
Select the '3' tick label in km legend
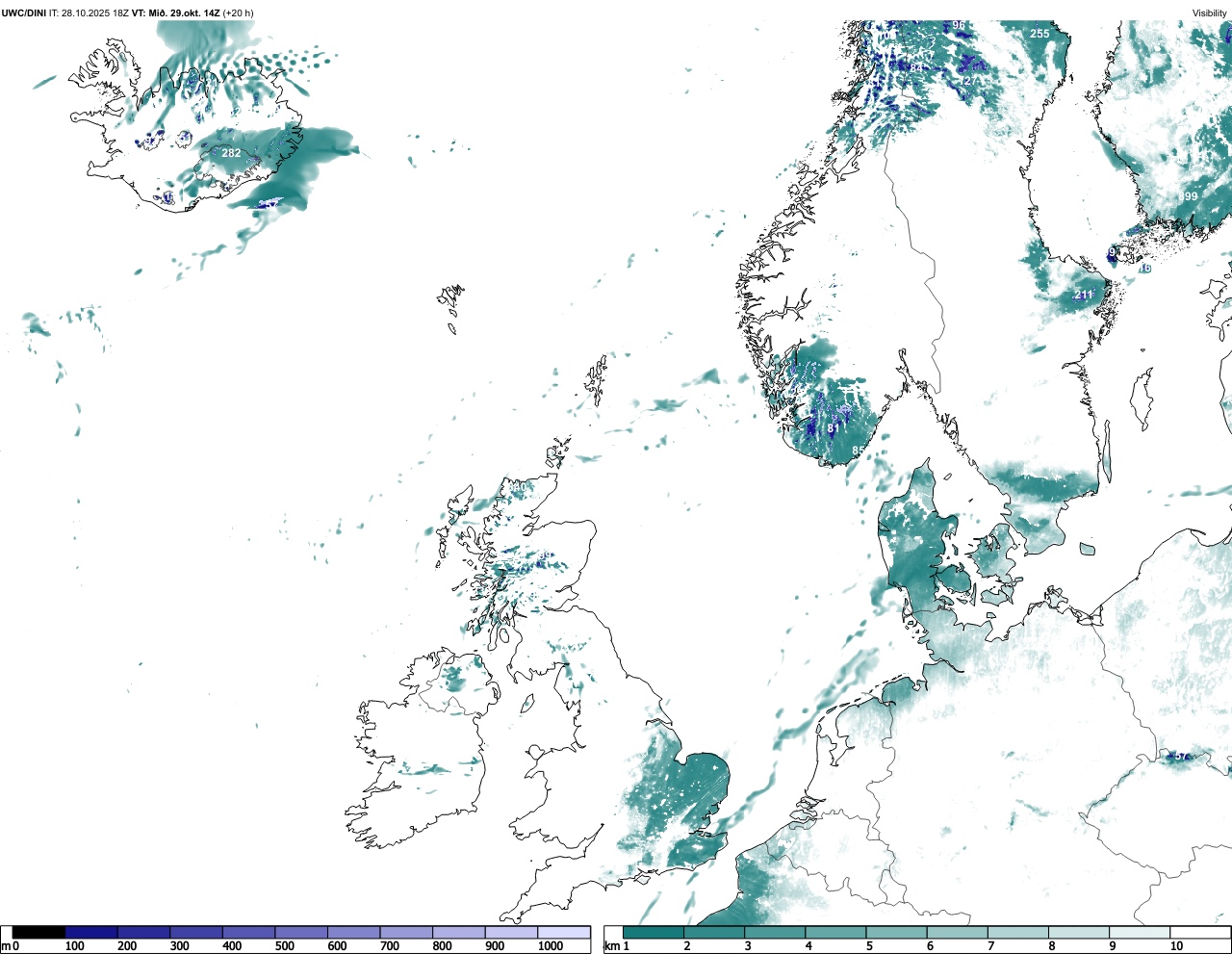(x=748, y=946)
